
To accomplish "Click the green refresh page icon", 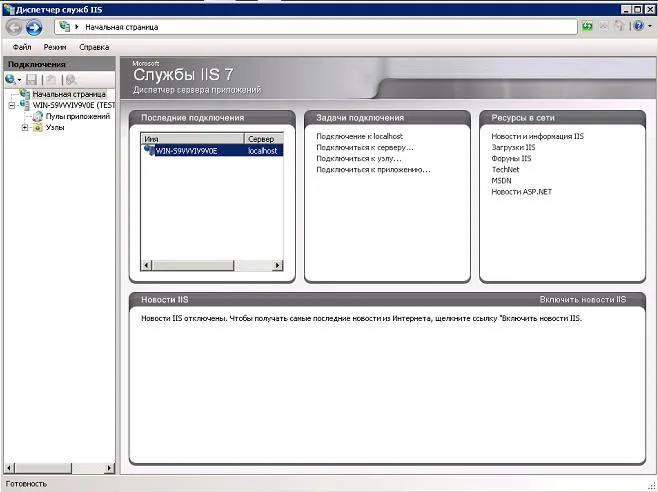I will pos(588,26).
